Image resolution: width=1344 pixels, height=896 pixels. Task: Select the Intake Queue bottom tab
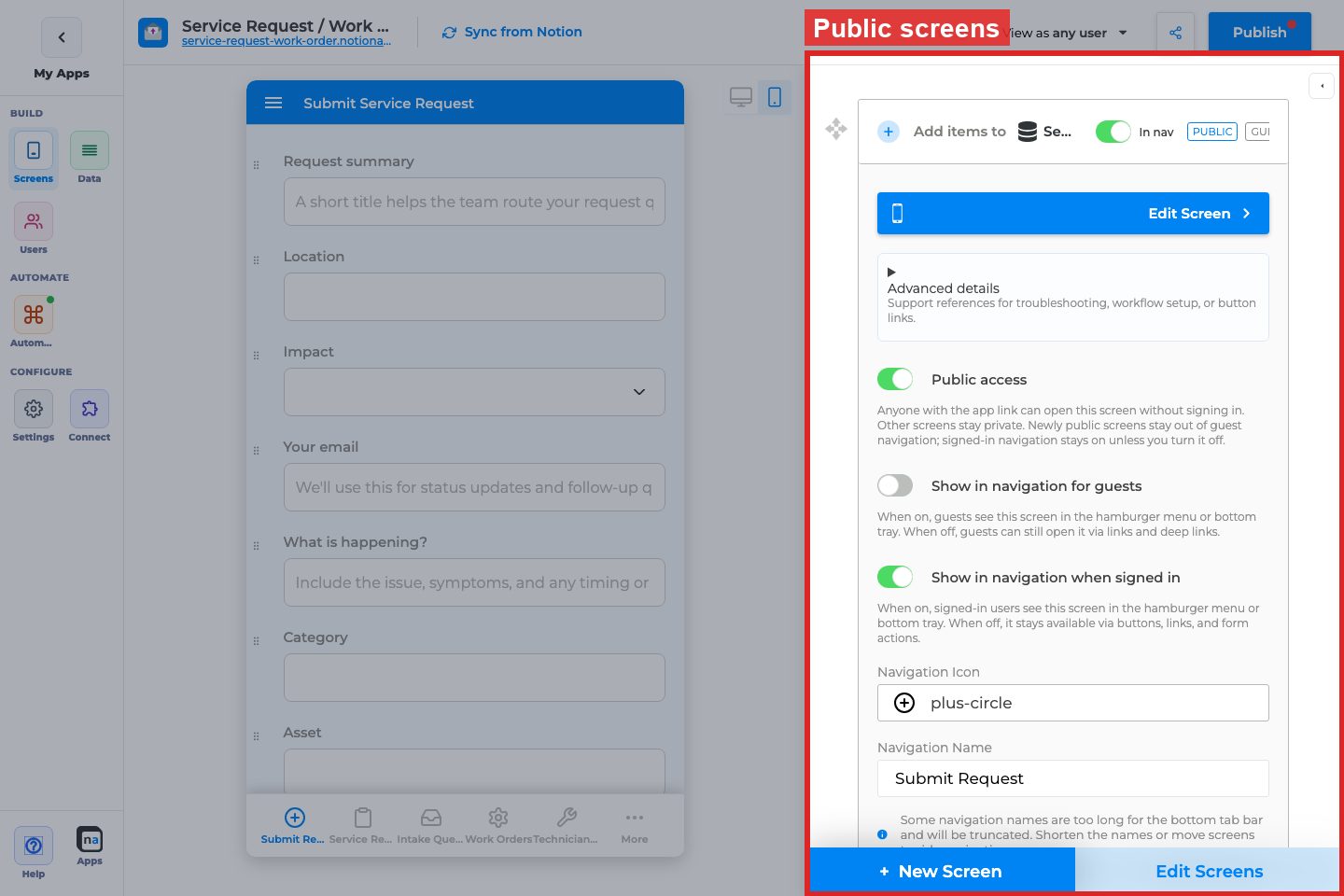[x=429, y=826]
